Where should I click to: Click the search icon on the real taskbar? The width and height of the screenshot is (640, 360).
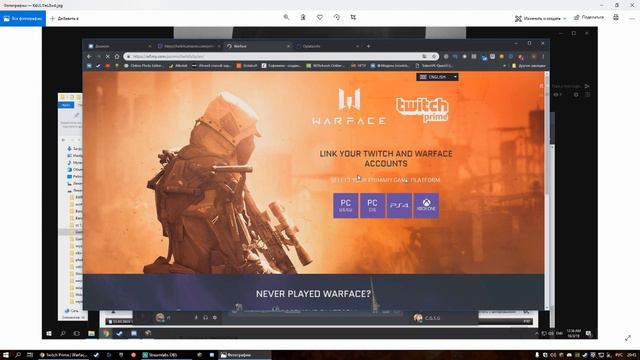click(x=18, y=355)
